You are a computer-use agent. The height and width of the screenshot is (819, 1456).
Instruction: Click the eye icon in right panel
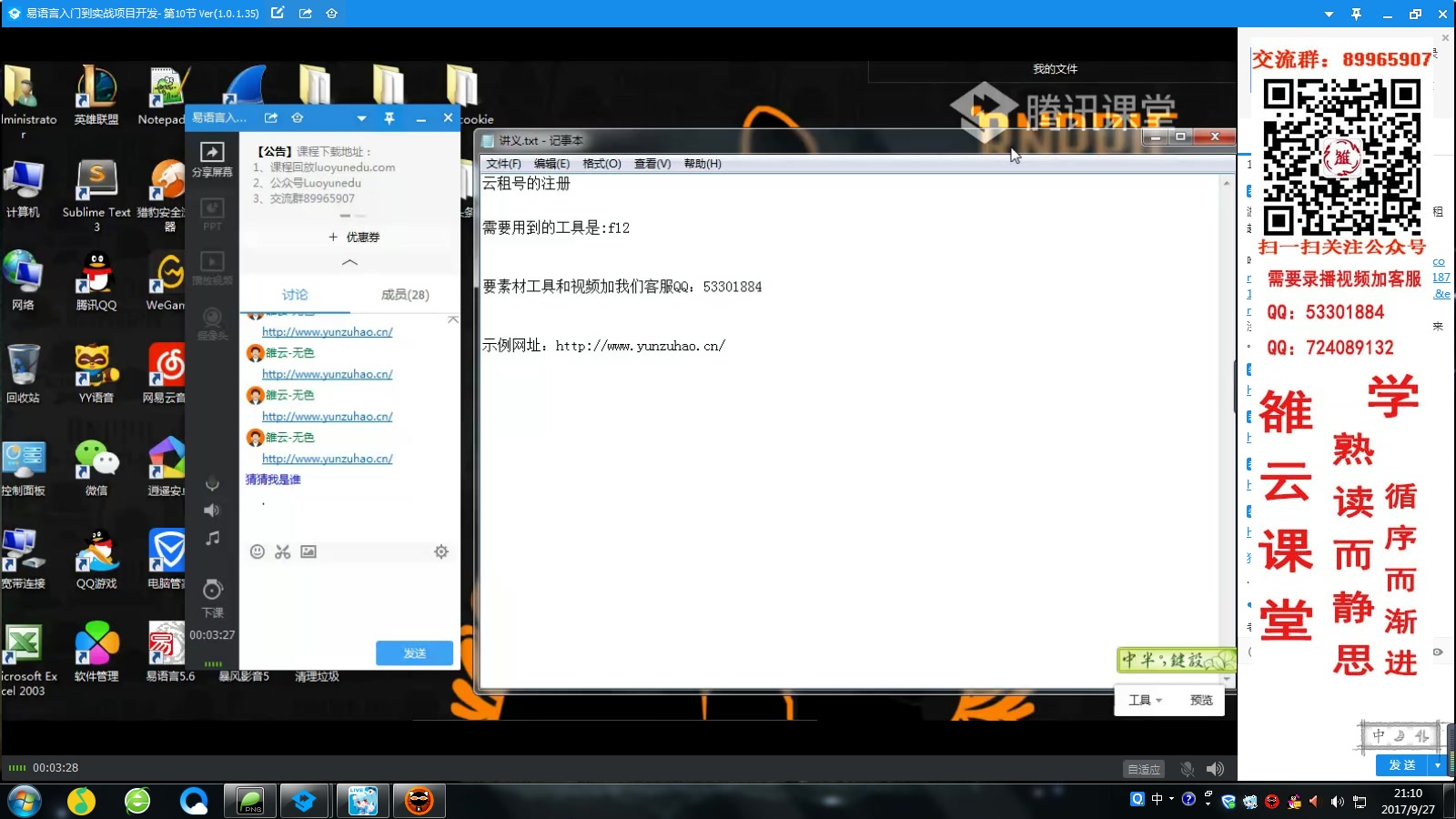(1438, 652)
